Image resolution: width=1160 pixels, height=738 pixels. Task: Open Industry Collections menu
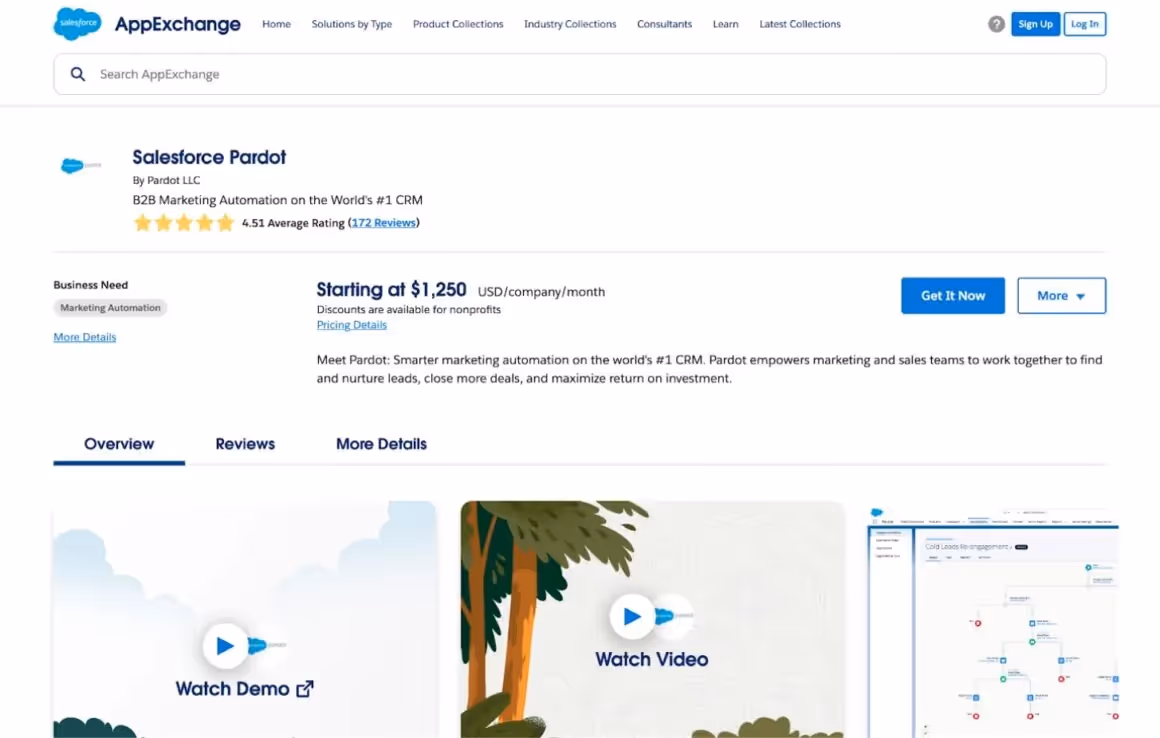(570, 24)
